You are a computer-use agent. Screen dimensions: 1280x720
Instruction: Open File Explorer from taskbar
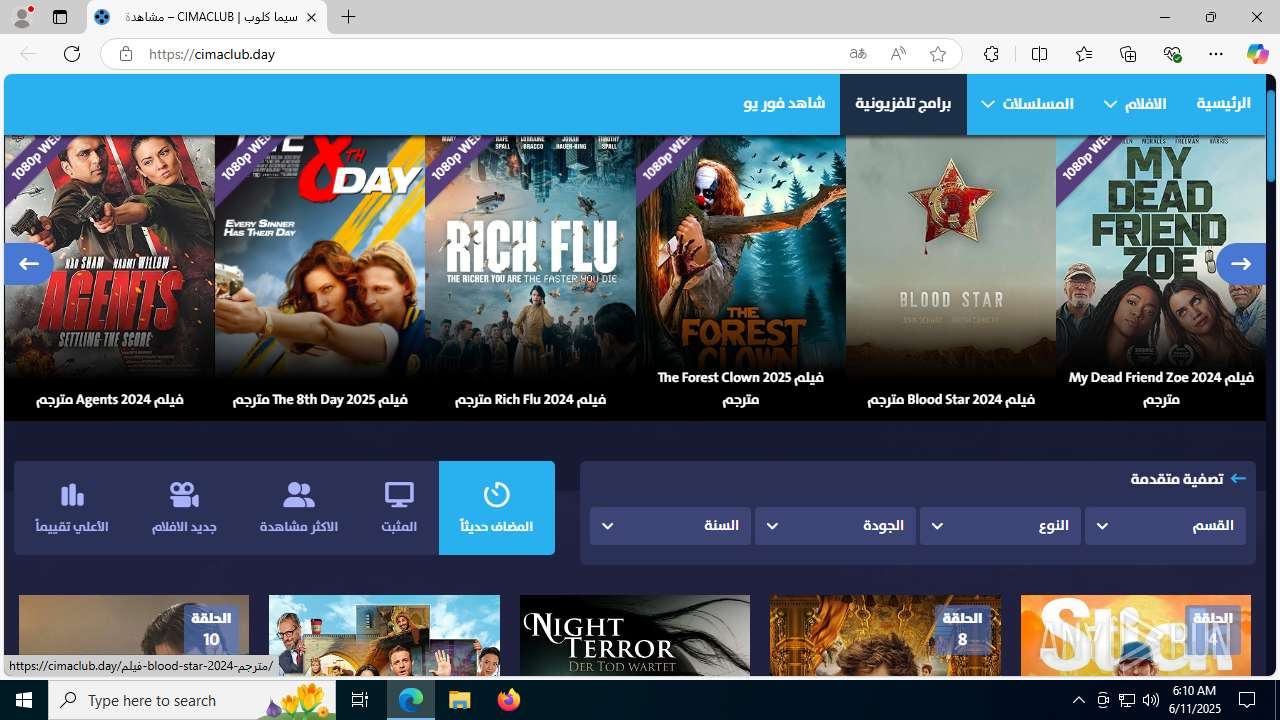[x=460, y=700]
